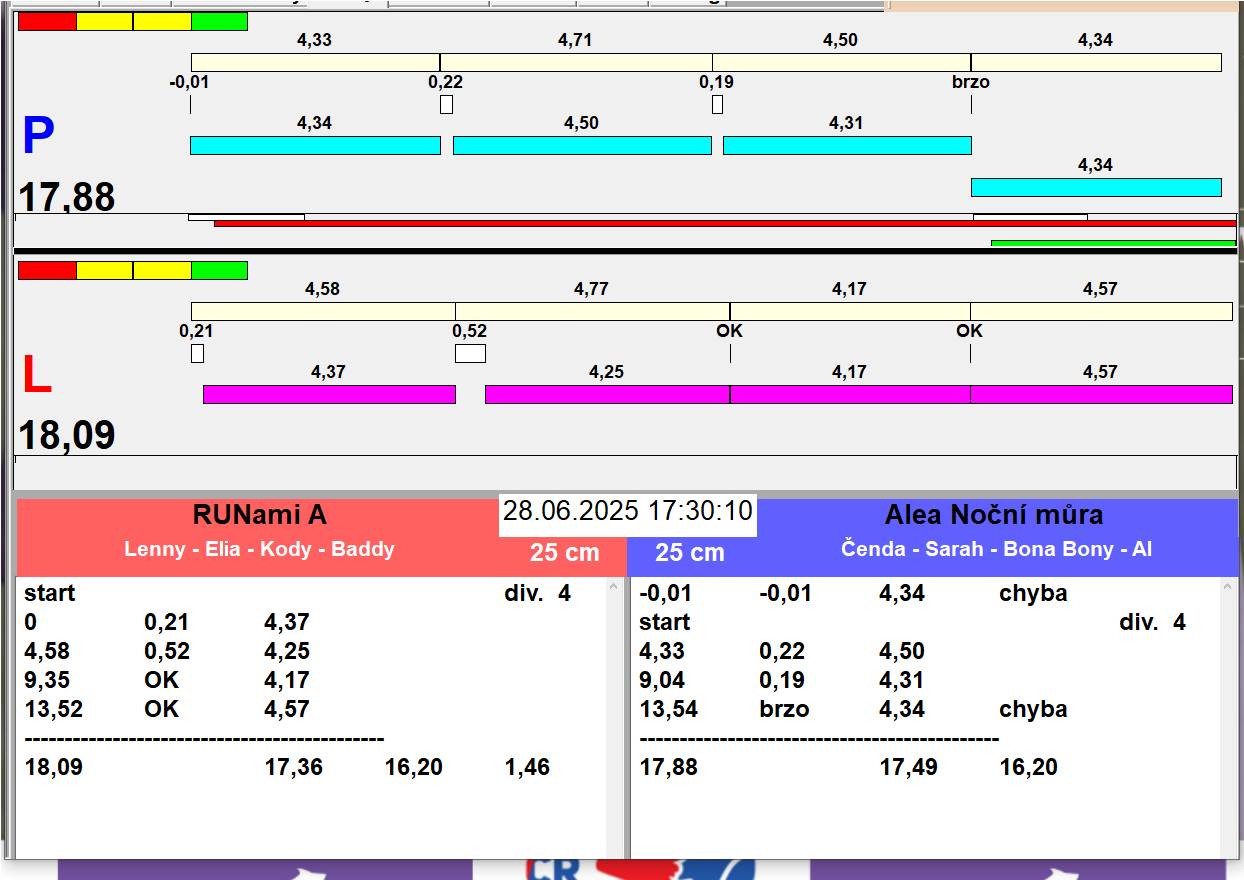Select the cream 4,33 bar in lane P
Image resolution: width=1244 pixels, height=880 pixels.
click(x=315, y=62)
